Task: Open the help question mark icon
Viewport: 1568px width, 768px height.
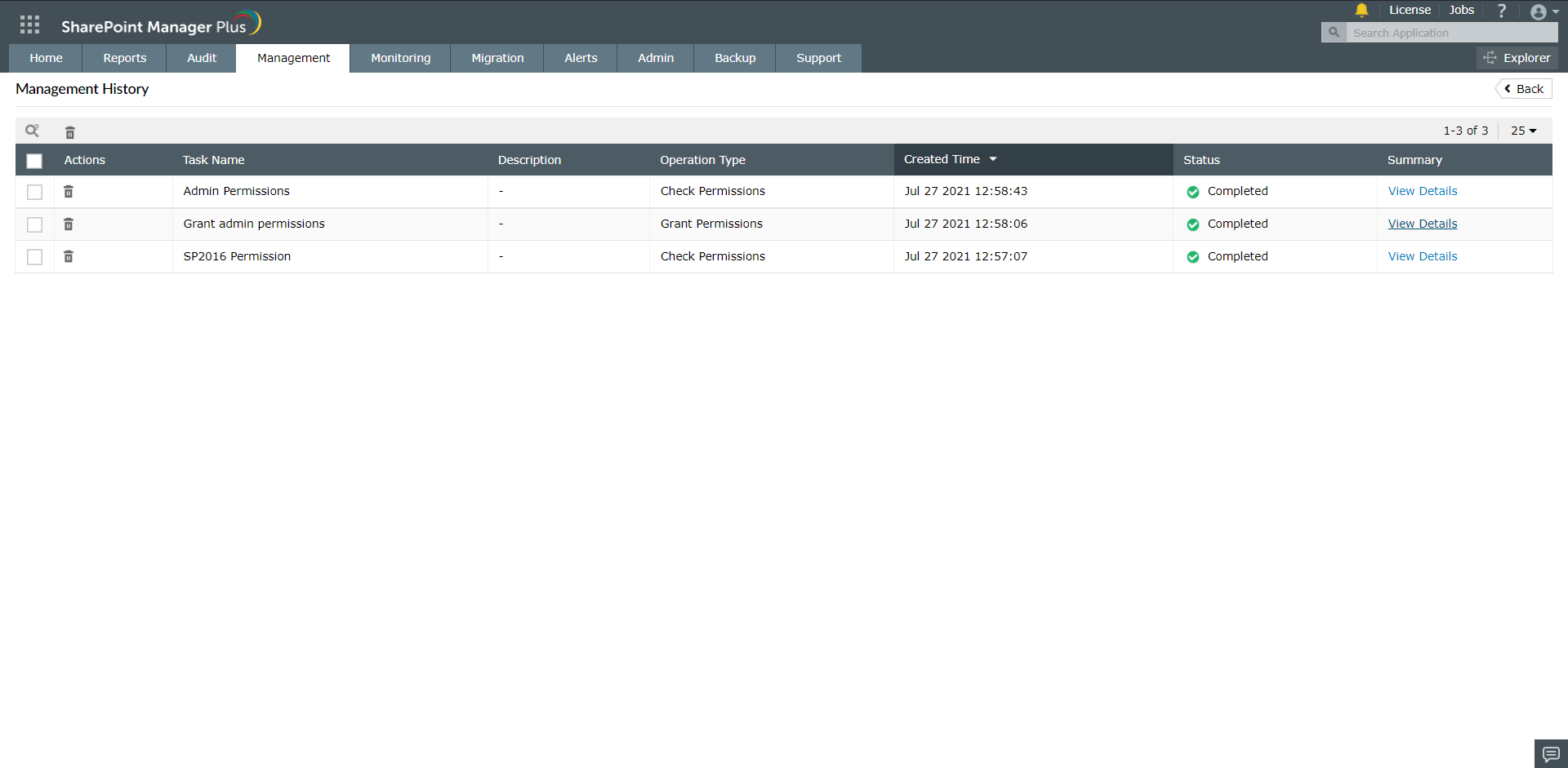Action: point(1501,11)
